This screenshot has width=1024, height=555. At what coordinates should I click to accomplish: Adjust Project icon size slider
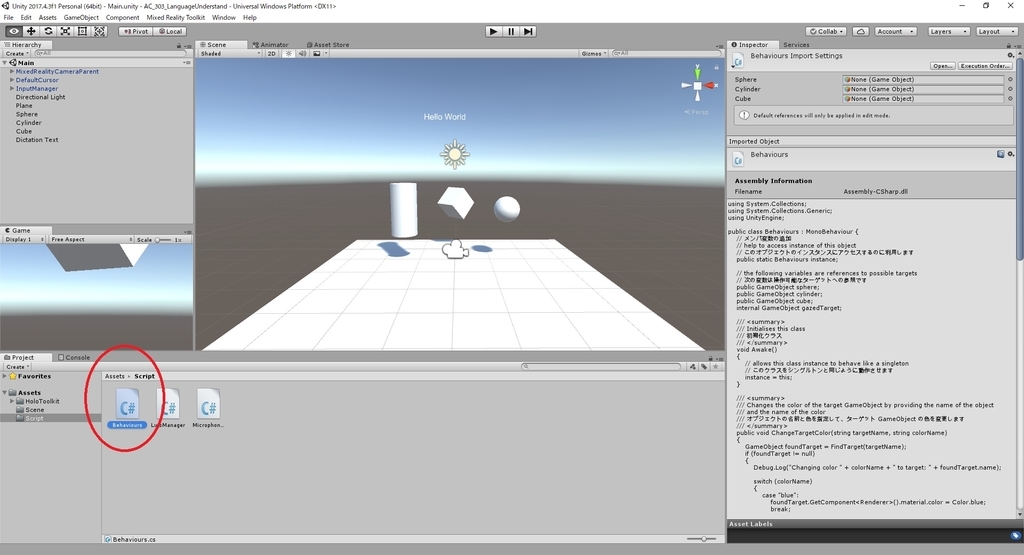coord(702,539)
